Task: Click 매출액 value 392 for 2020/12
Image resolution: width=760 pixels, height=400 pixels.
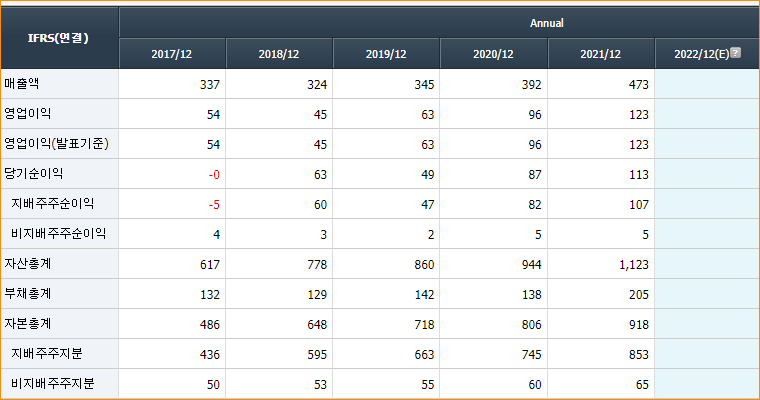Action: [x=531, y=85]
